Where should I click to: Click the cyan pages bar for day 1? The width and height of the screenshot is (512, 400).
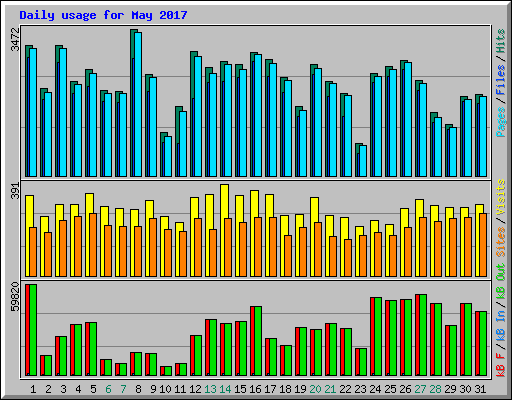click(x=33, y=112)
